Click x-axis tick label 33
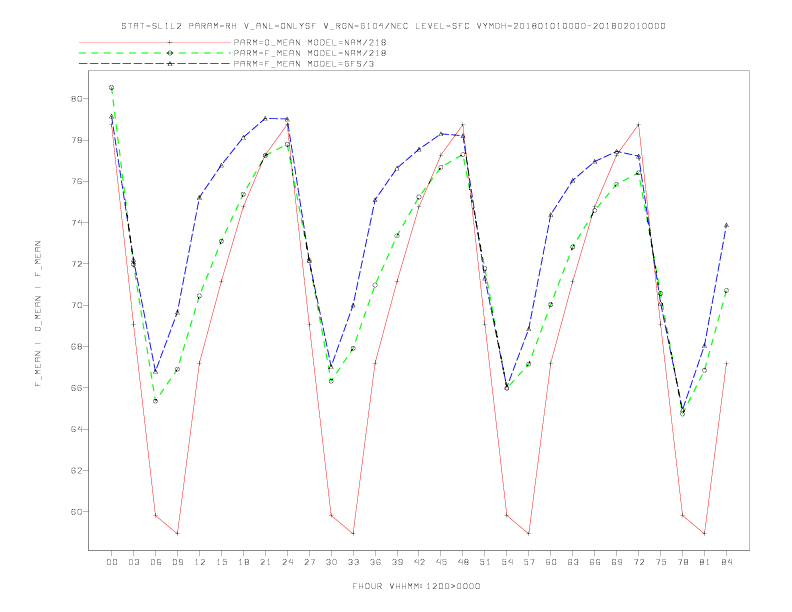792x612 pixels. [353, 562]
